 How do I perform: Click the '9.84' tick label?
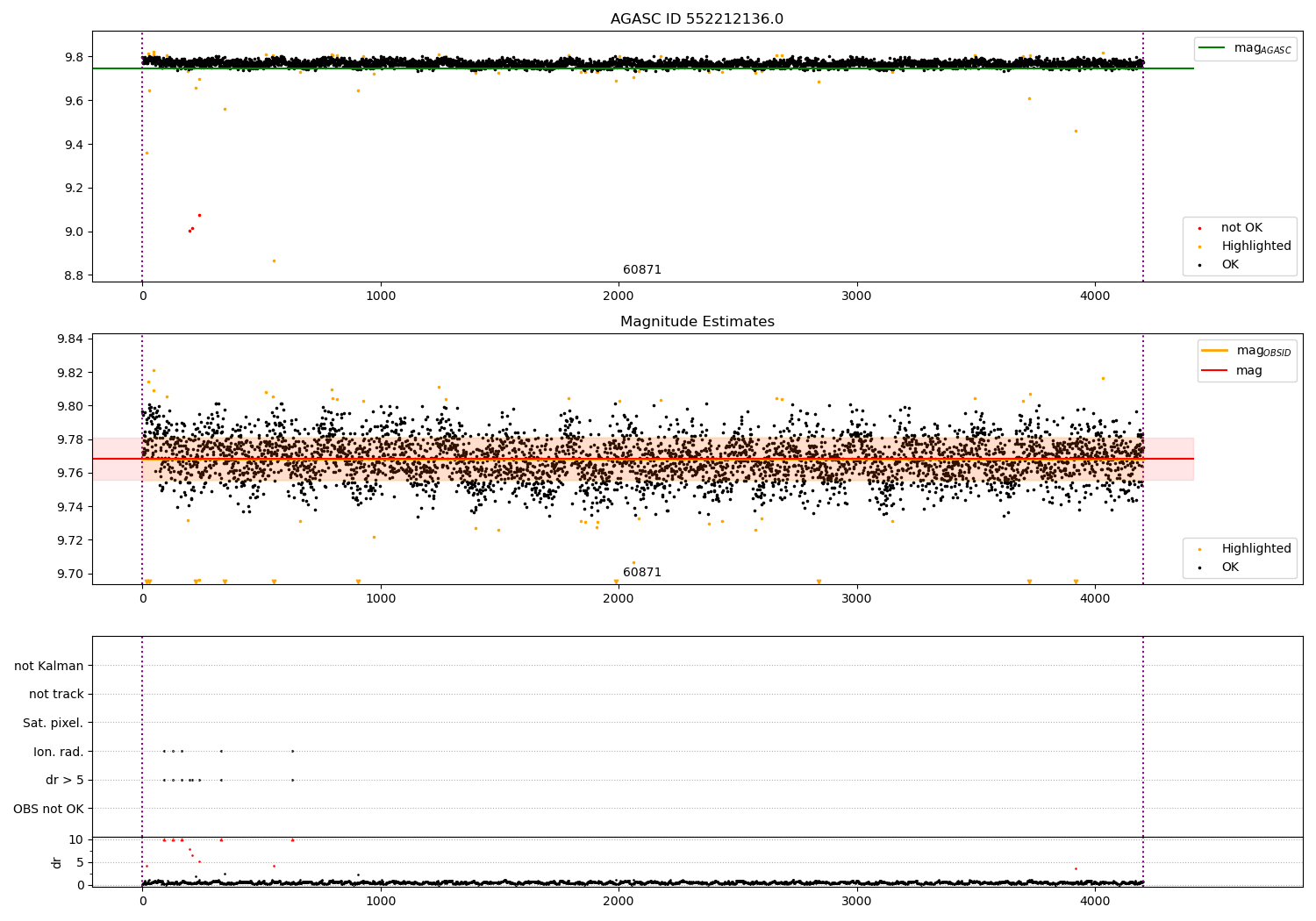(x=70, y=339)
